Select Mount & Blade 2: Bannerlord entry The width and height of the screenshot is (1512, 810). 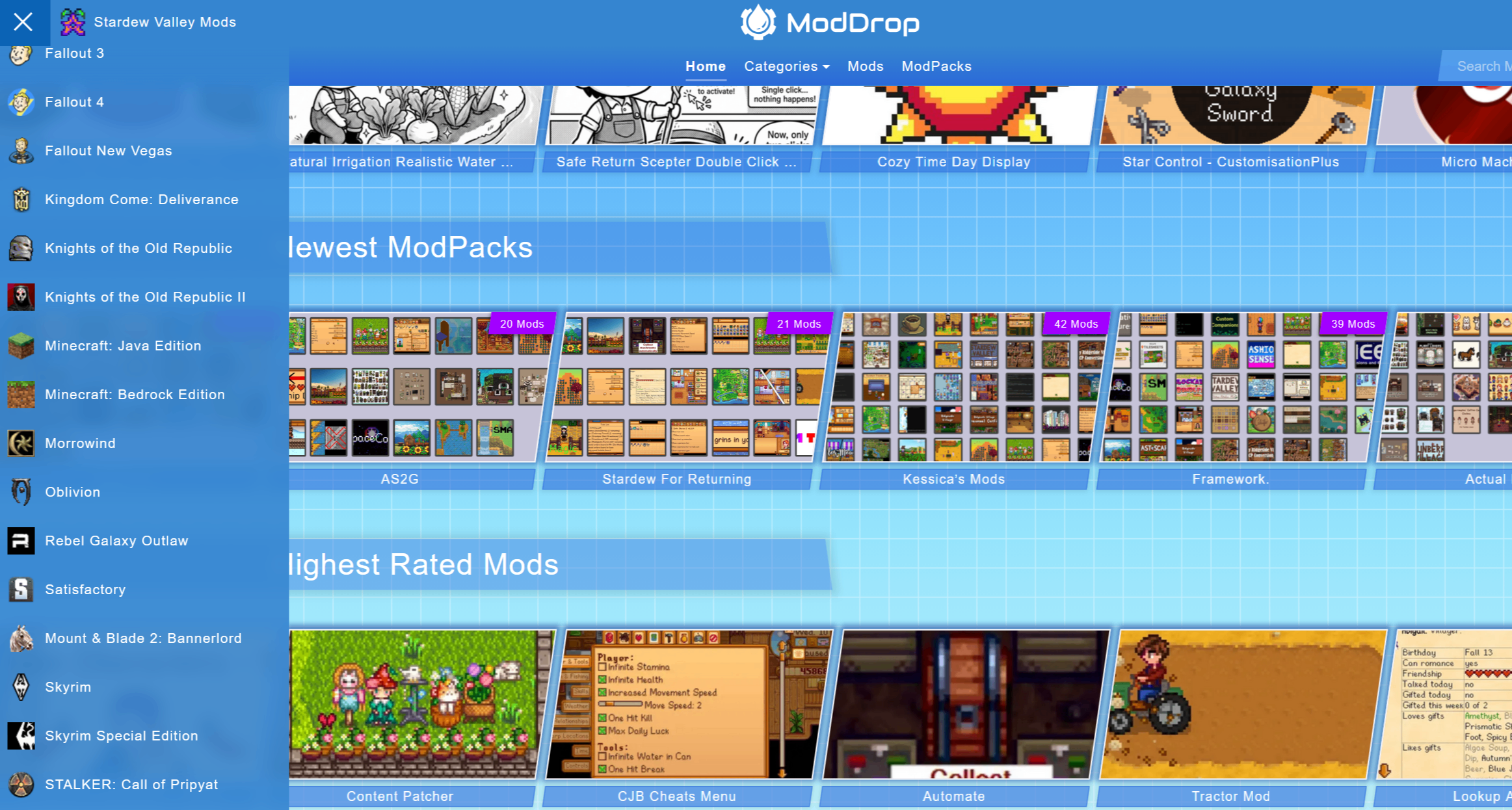[143, 638]
